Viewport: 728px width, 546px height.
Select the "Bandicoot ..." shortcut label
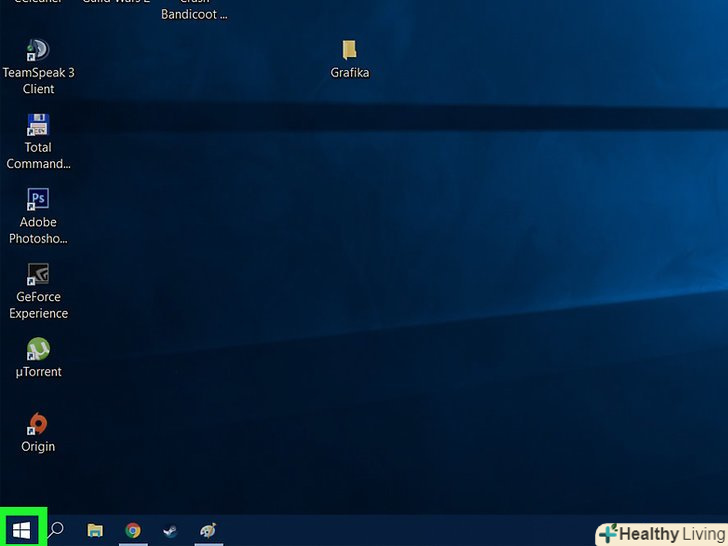pyautogui.click(x=194, y=14)
